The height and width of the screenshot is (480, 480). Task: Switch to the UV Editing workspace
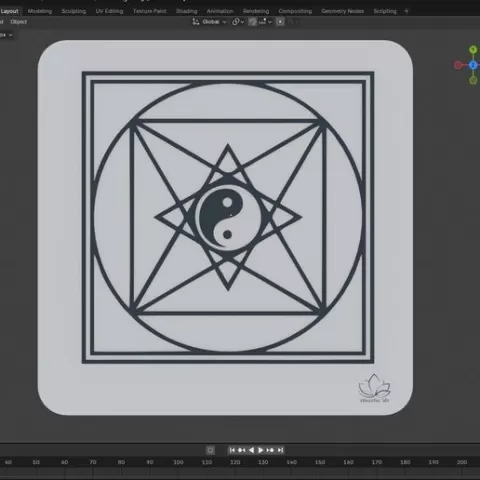(109, 11)
